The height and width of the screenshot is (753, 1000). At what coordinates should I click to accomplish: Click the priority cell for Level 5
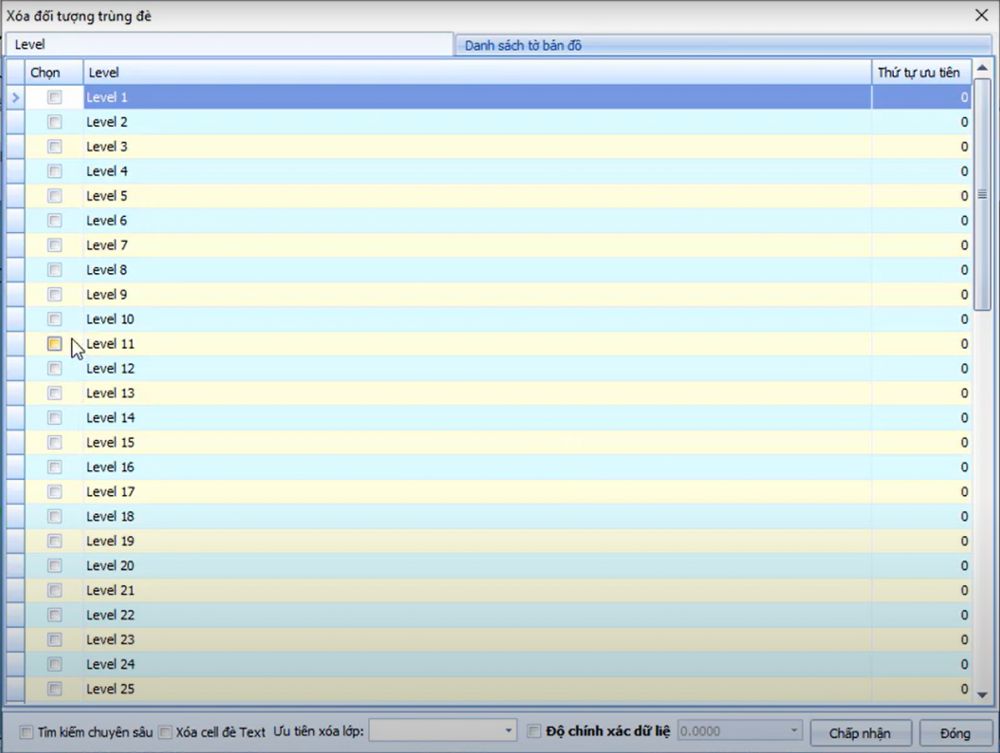coord(920,196)
